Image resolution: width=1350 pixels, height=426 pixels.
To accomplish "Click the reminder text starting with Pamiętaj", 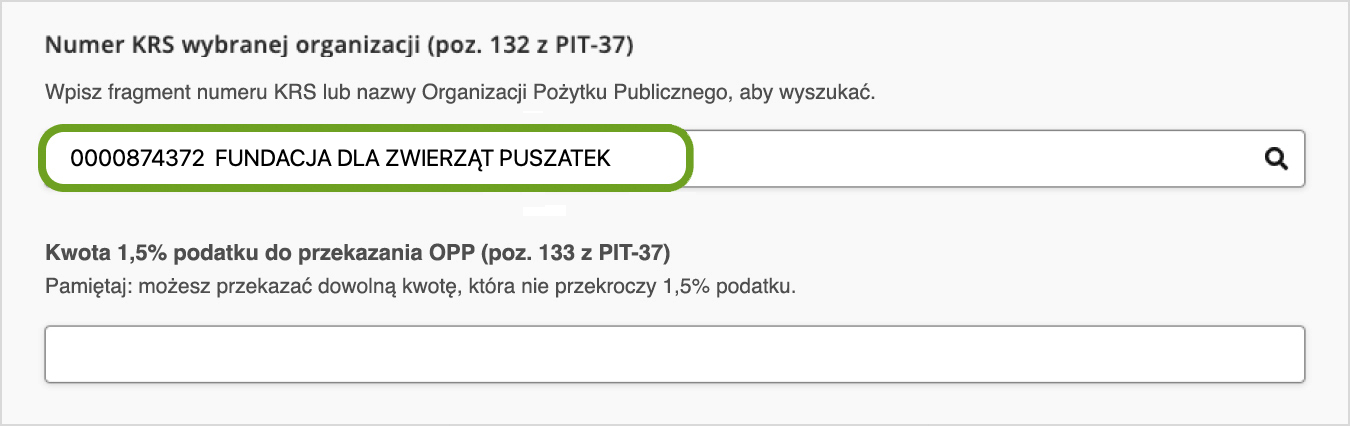I will pyautogui.click(x=420, y=286).
